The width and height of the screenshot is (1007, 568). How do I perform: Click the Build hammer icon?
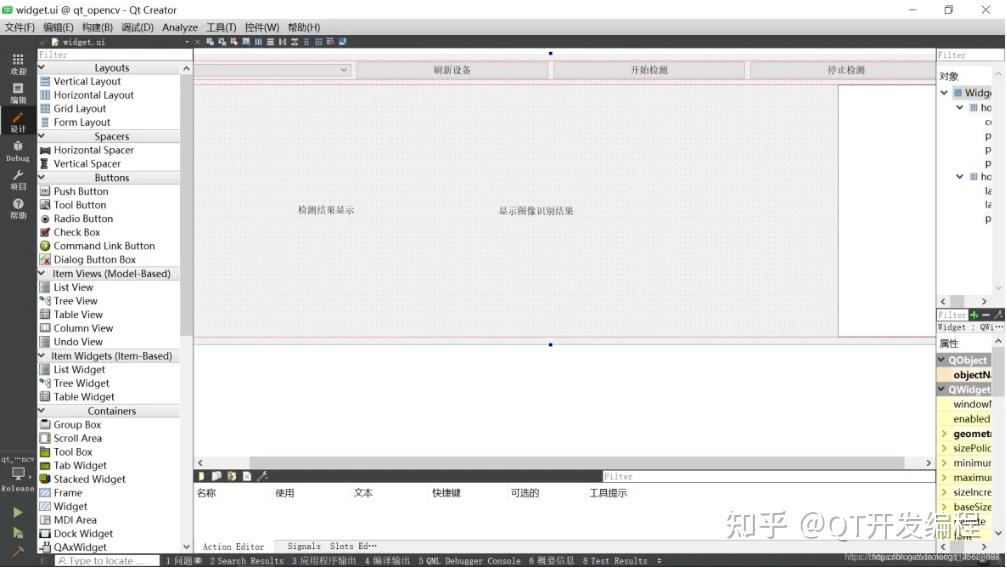[x=18, y=551]
